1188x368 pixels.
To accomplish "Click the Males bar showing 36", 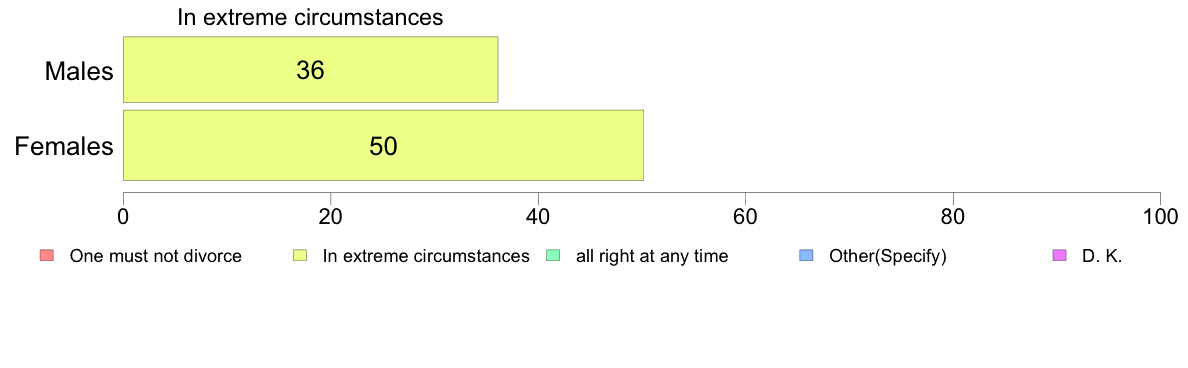I will point(311,70).
